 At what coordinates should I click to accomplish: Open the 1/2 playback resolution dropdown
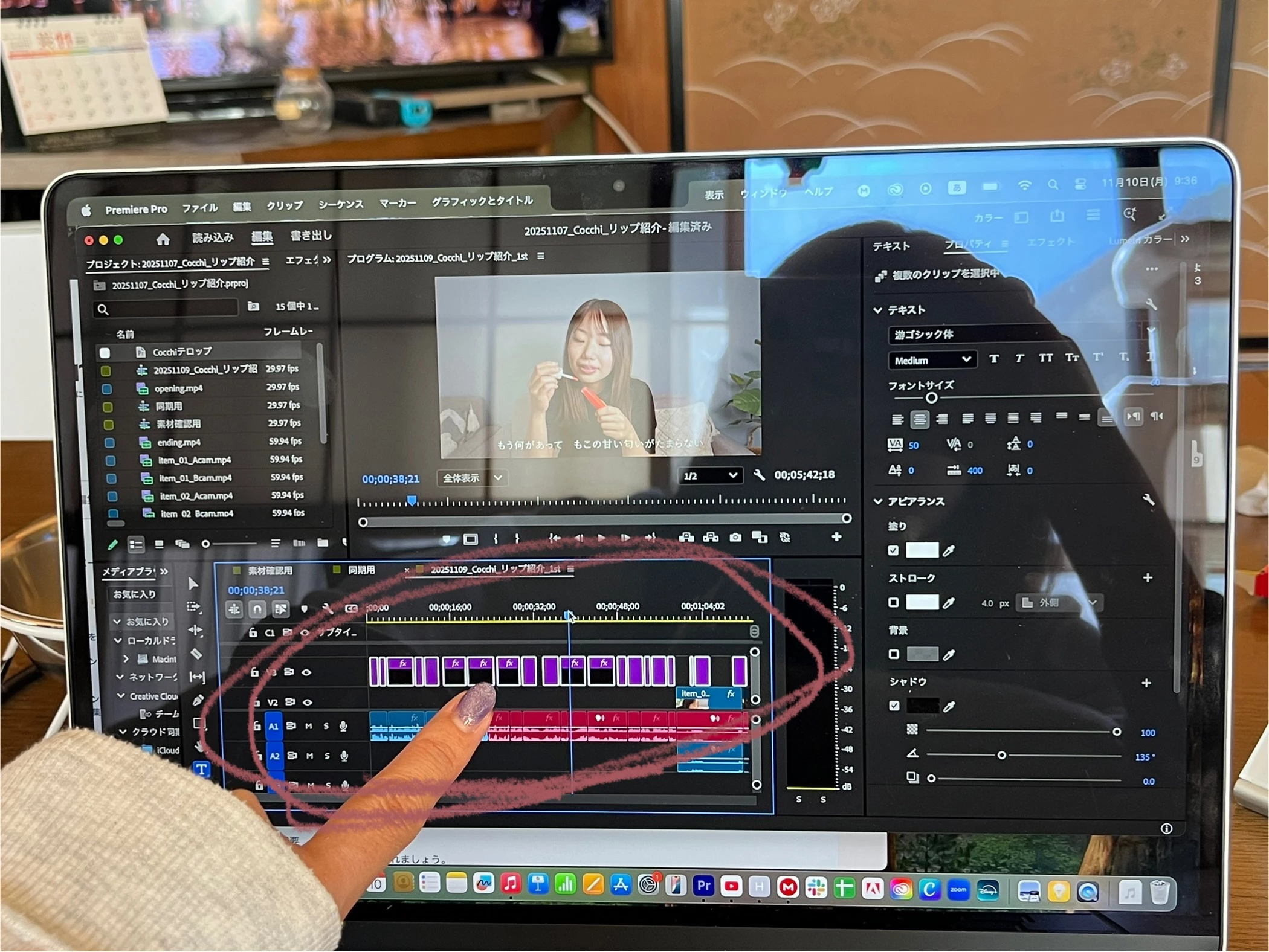pos(710,476)
